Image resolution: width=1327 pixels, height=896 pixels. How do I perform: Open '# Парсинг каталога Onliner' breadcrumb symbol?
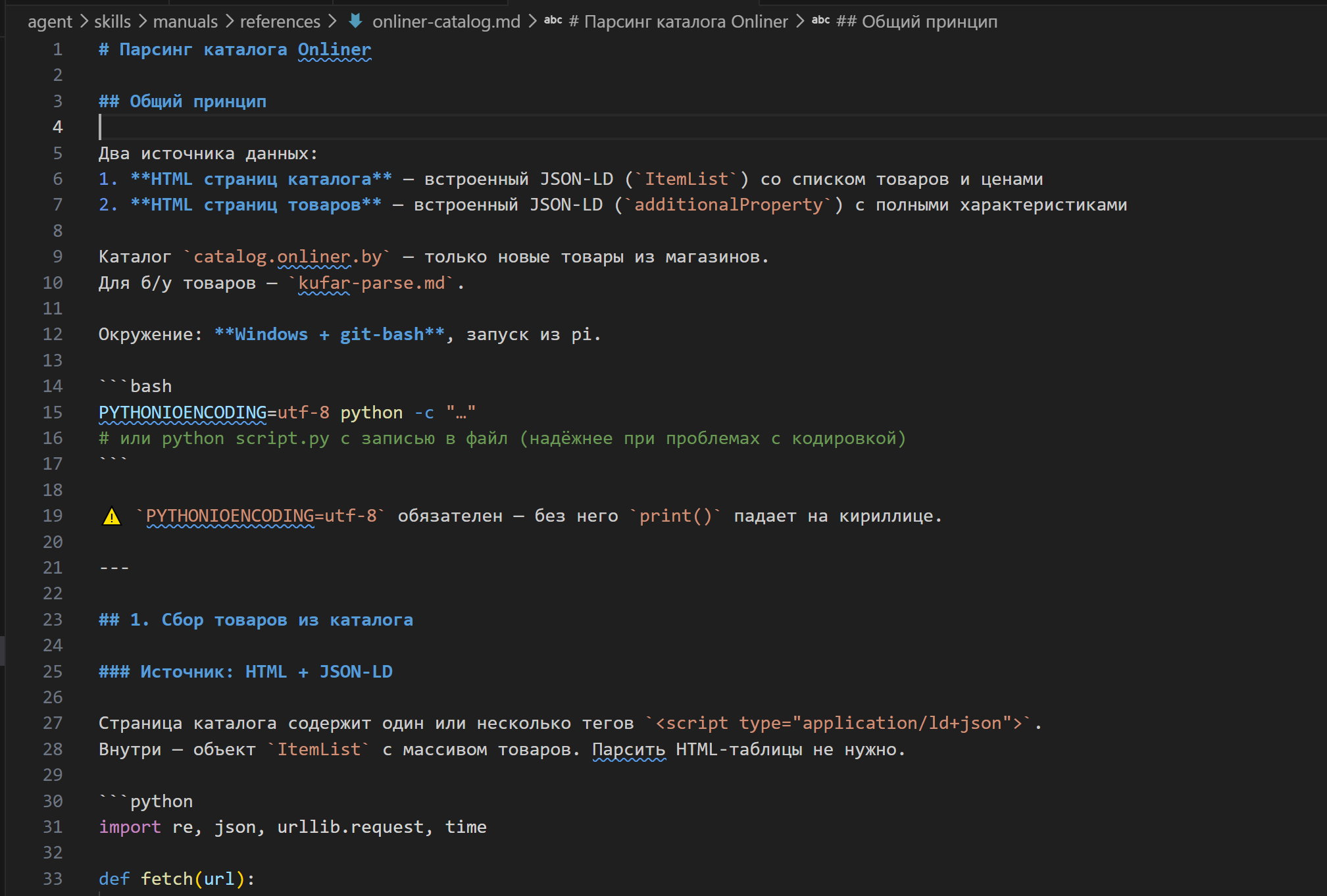[x=678, y=22]
